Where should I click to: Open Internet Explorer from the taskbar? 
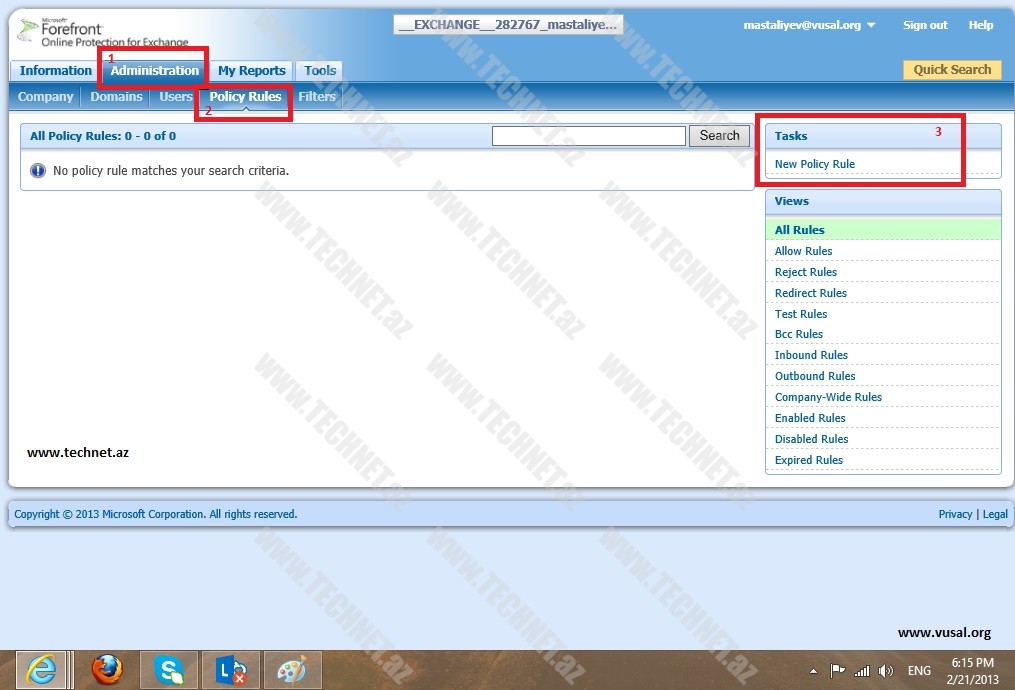41,669
